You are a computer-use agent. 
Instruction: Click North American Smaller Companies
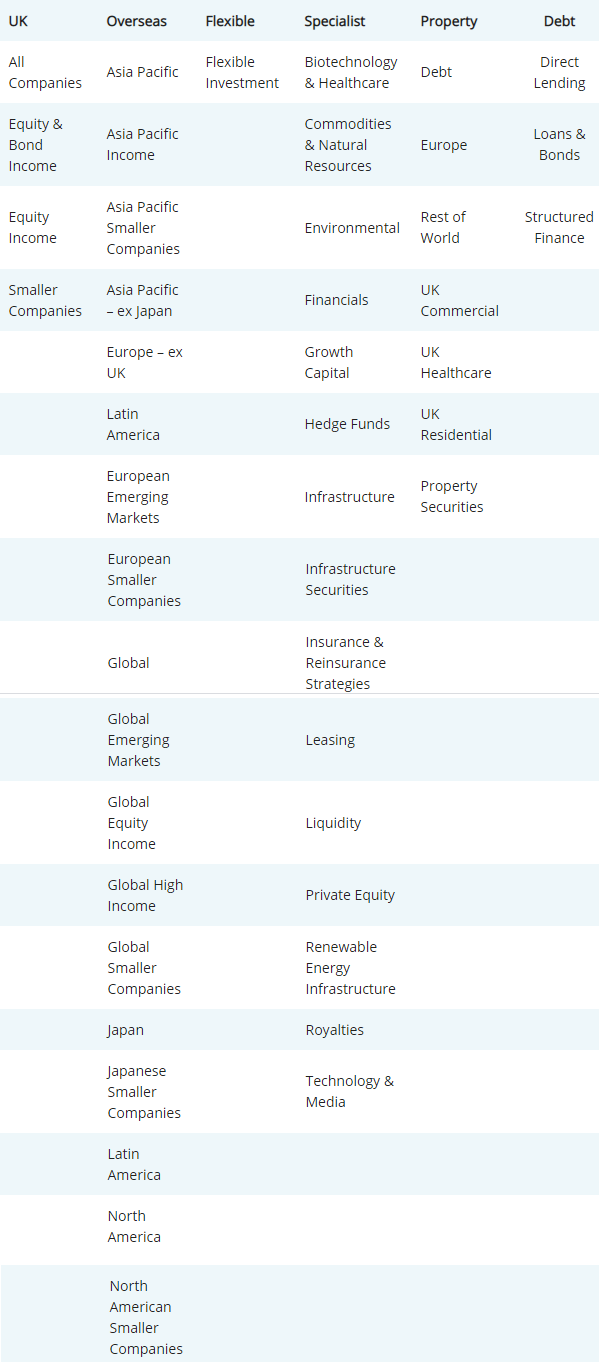[x=146, y=1317]
